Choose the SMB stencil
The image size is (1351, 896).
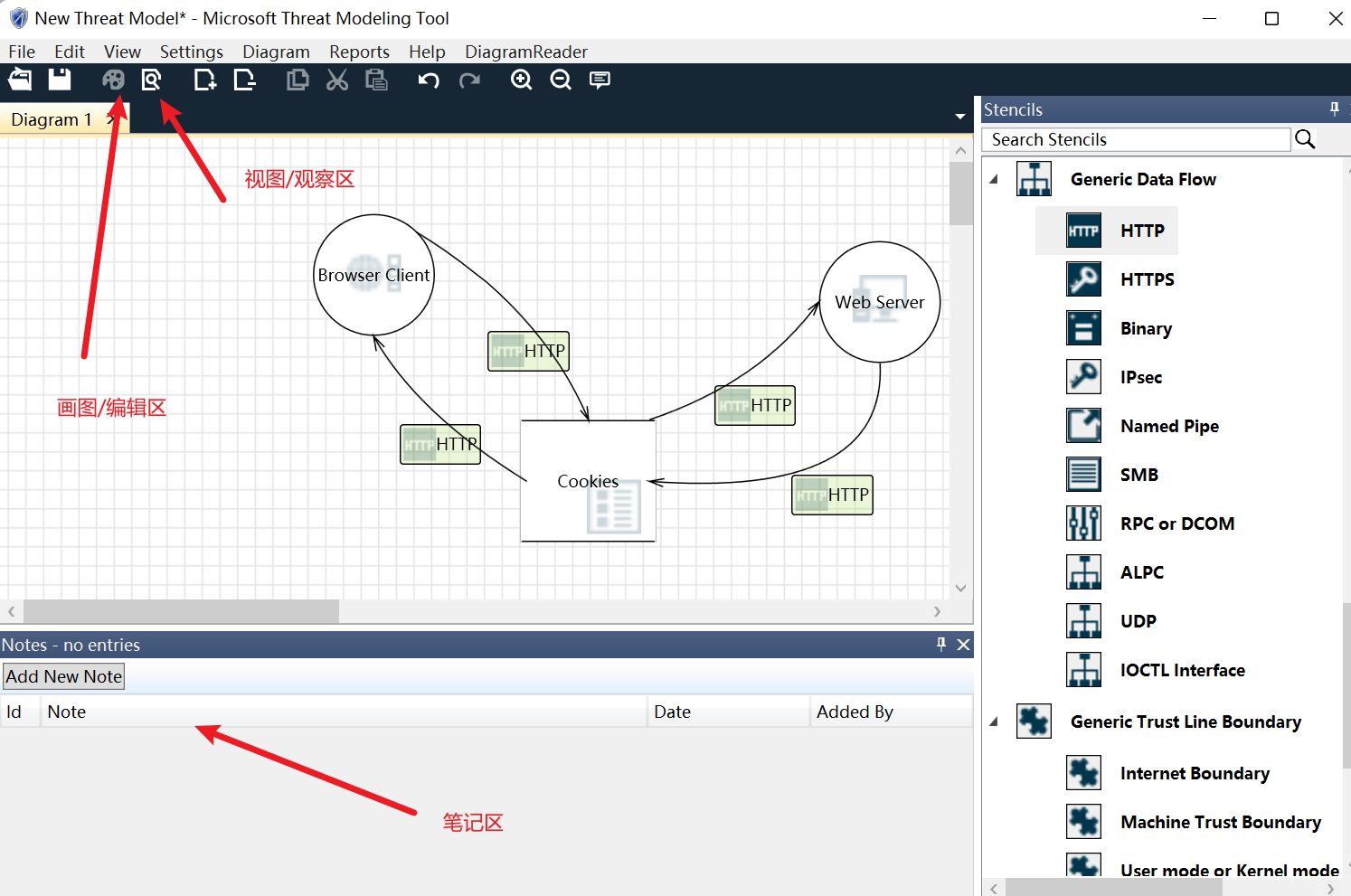coord(1112,475)
